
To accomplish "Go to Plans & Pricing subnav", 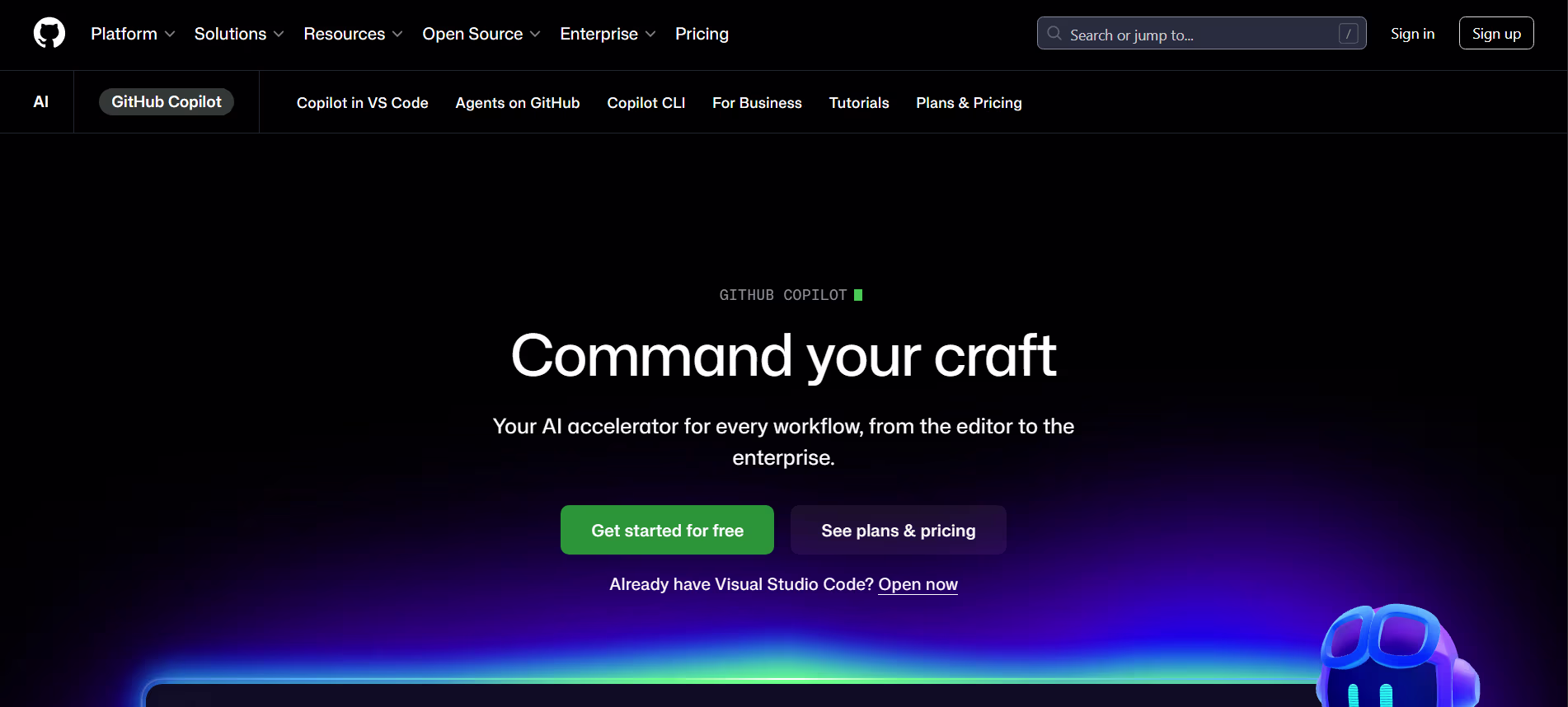I will coord(969,103).
